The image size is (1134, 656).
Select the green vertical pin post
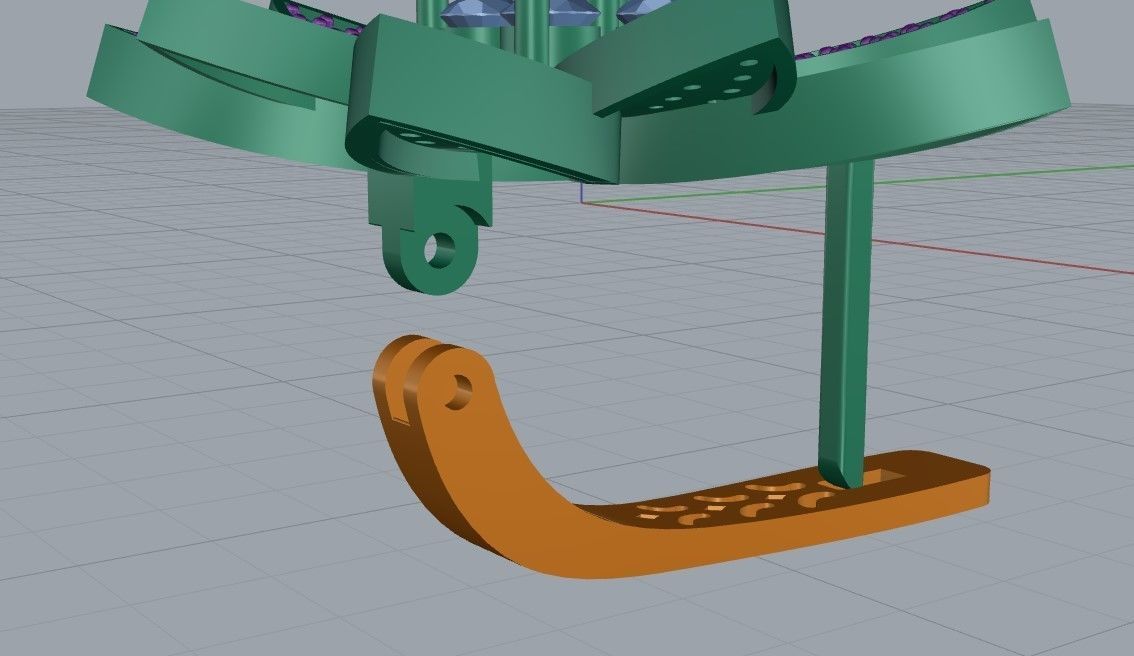[x=846, y=322]
